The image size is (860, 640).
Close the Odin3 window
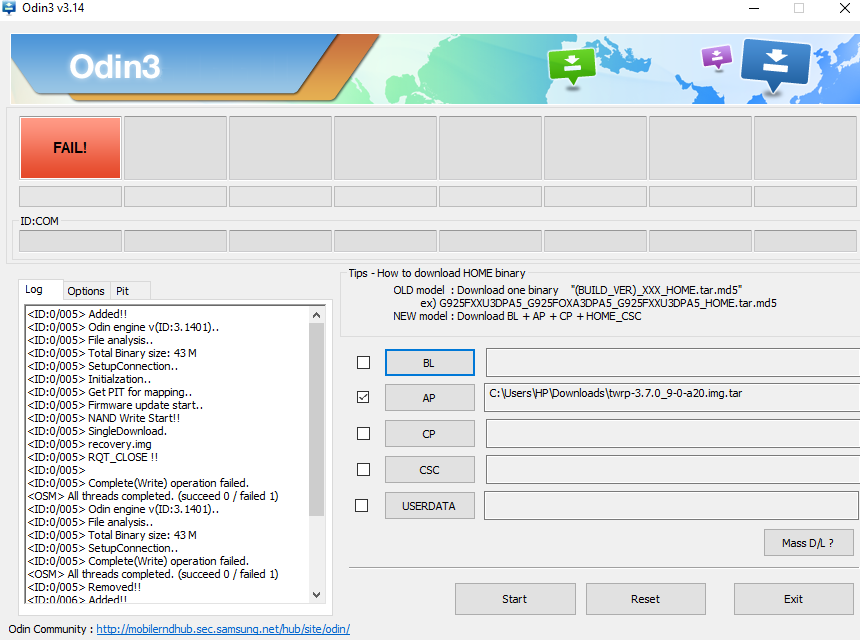[845, 8]
